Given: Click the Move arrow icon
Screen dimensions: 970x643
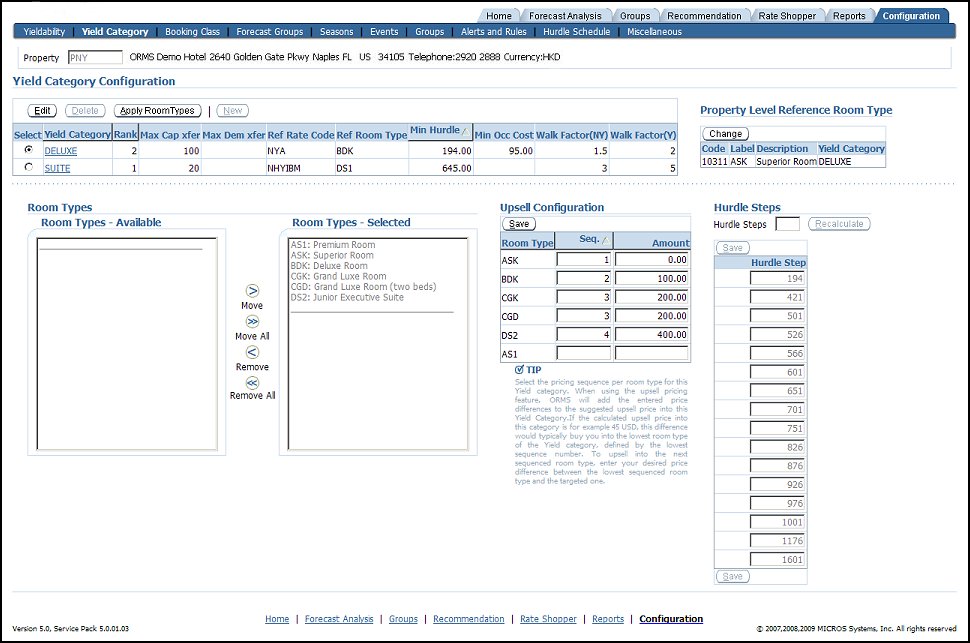Looking at the screenshot, I should click(251, 292).
